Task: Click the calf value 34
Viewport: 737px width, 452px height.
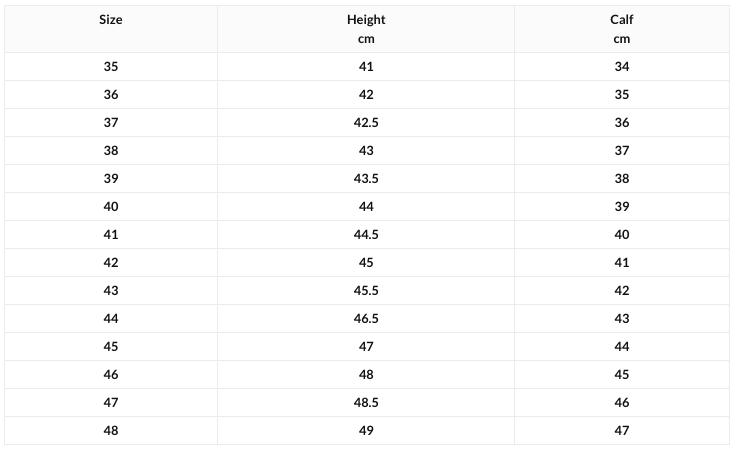Action: click(x=622, y=67)
